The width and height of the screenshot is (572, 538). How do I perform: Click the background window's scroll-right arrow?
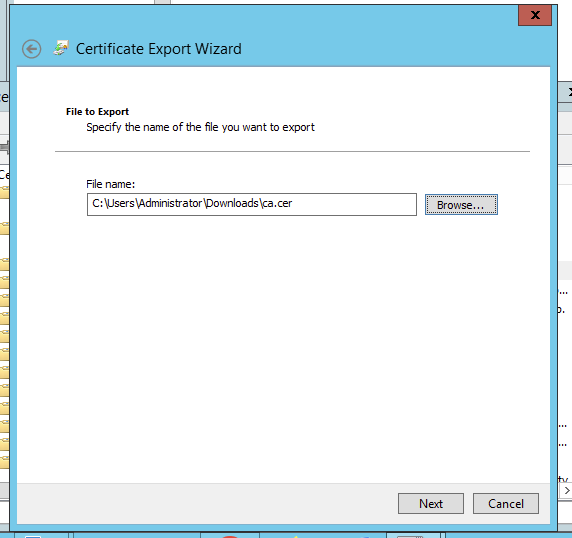tap(567, 491)
